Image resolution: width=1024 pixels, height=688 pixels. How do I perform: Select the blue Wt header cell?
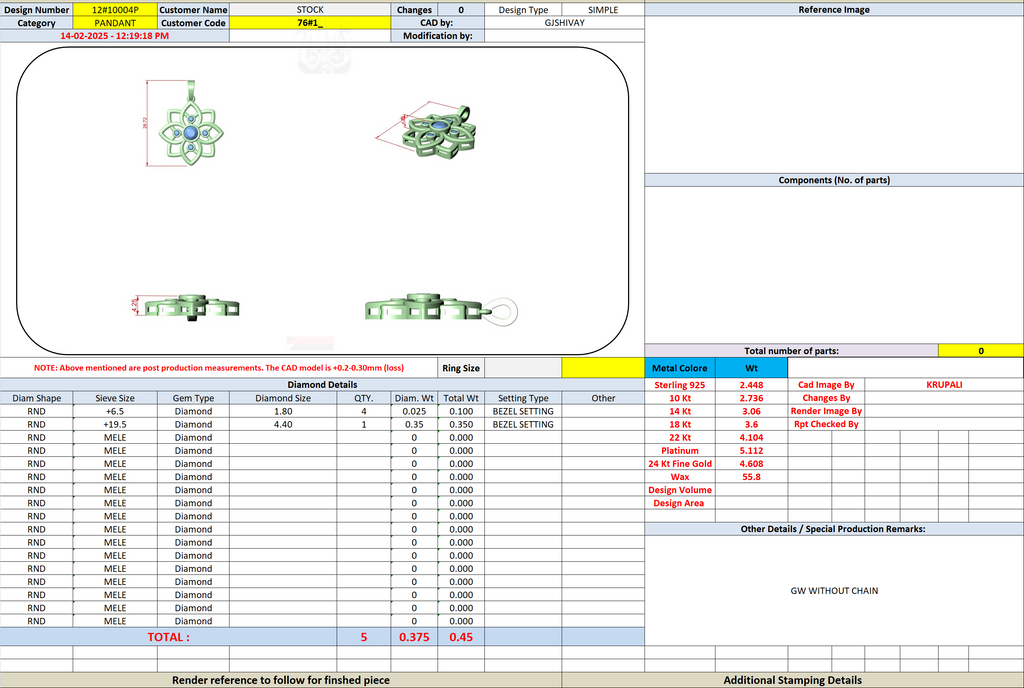click(x=751, y=368)
